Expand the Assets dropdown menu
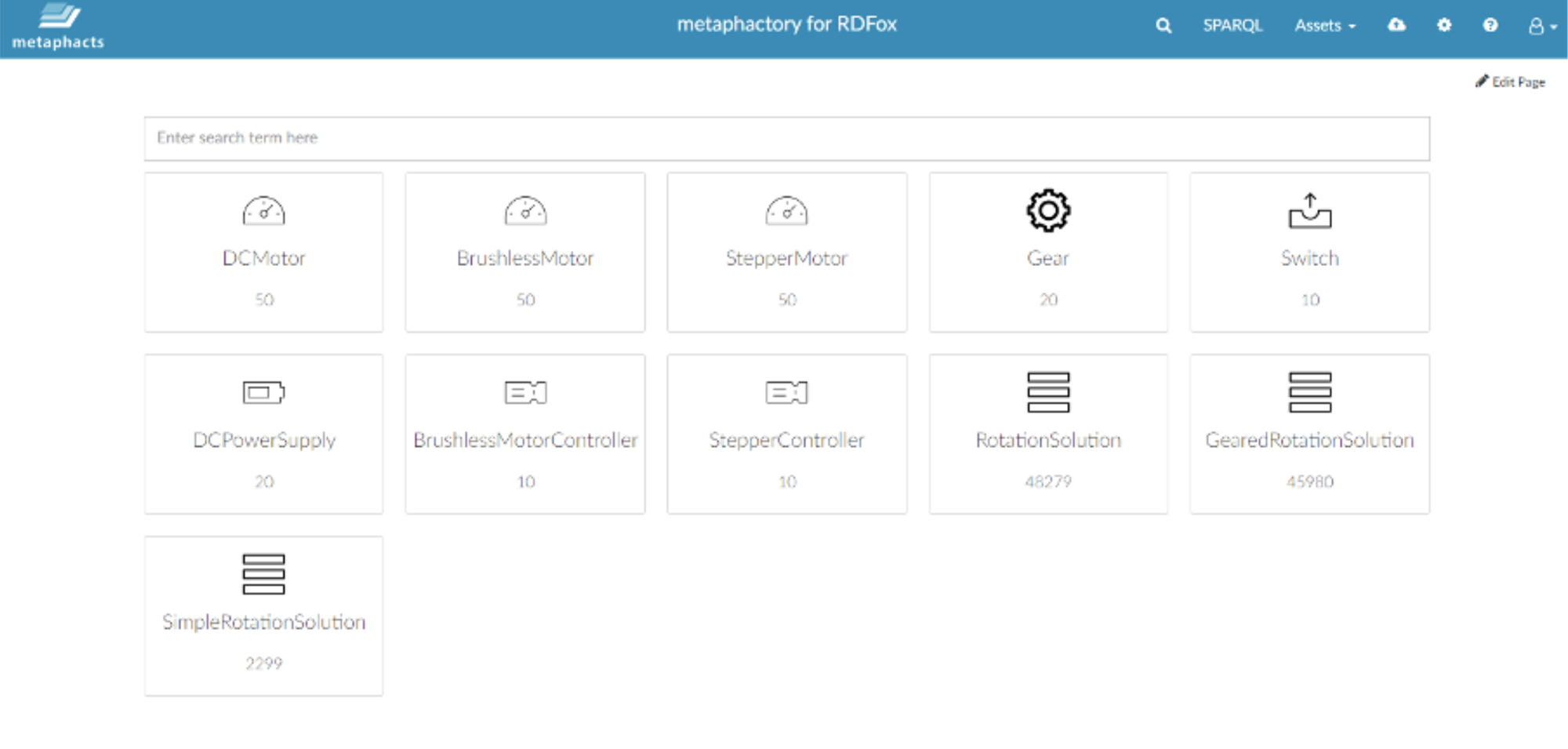Image resolution: width=1568 pixels, height=749 pixels. tap(1325, 26)
